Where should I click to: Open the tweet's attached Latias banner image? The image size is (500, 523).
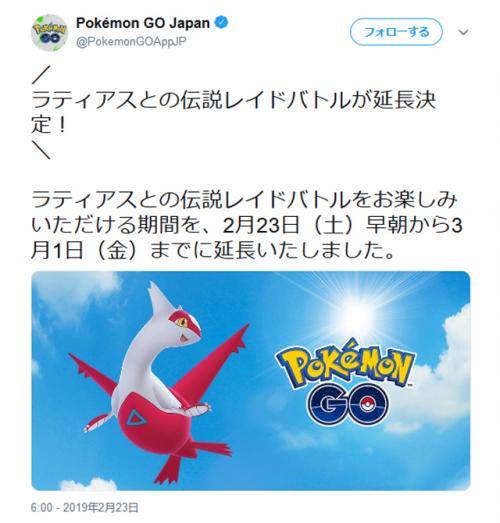[x=251, y=381]
